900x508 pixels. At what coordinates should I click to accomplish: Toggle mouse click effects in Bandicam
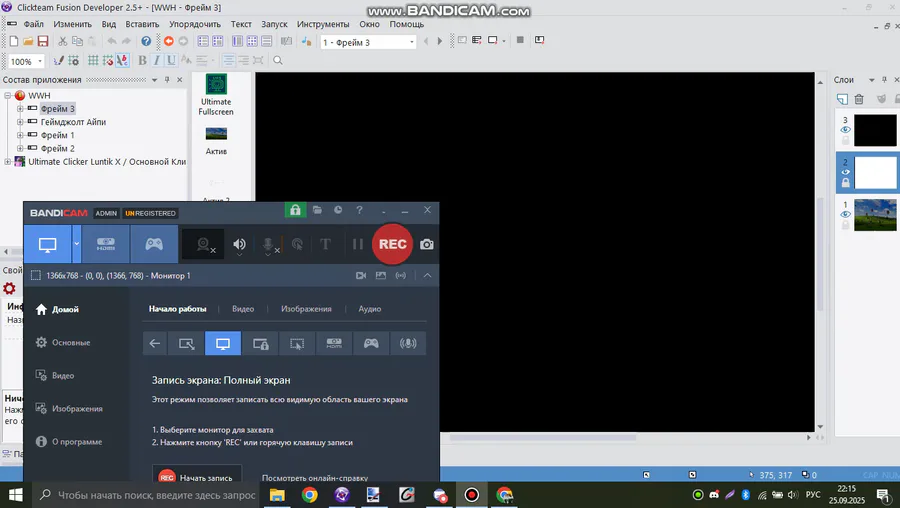pos(297,245)
